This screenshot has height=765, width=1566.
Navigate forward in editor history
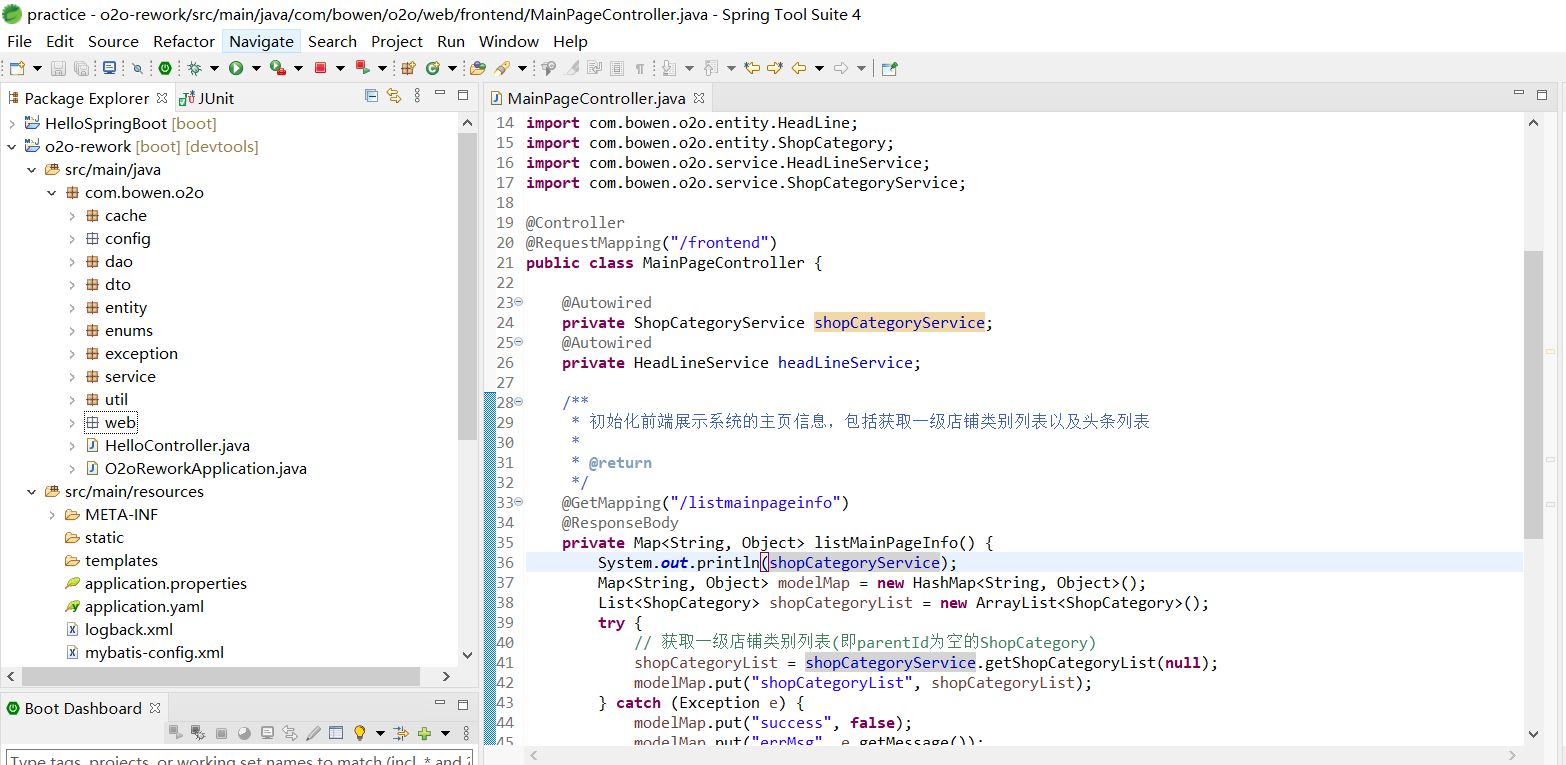pyautogui.click(x=840, y=68)
